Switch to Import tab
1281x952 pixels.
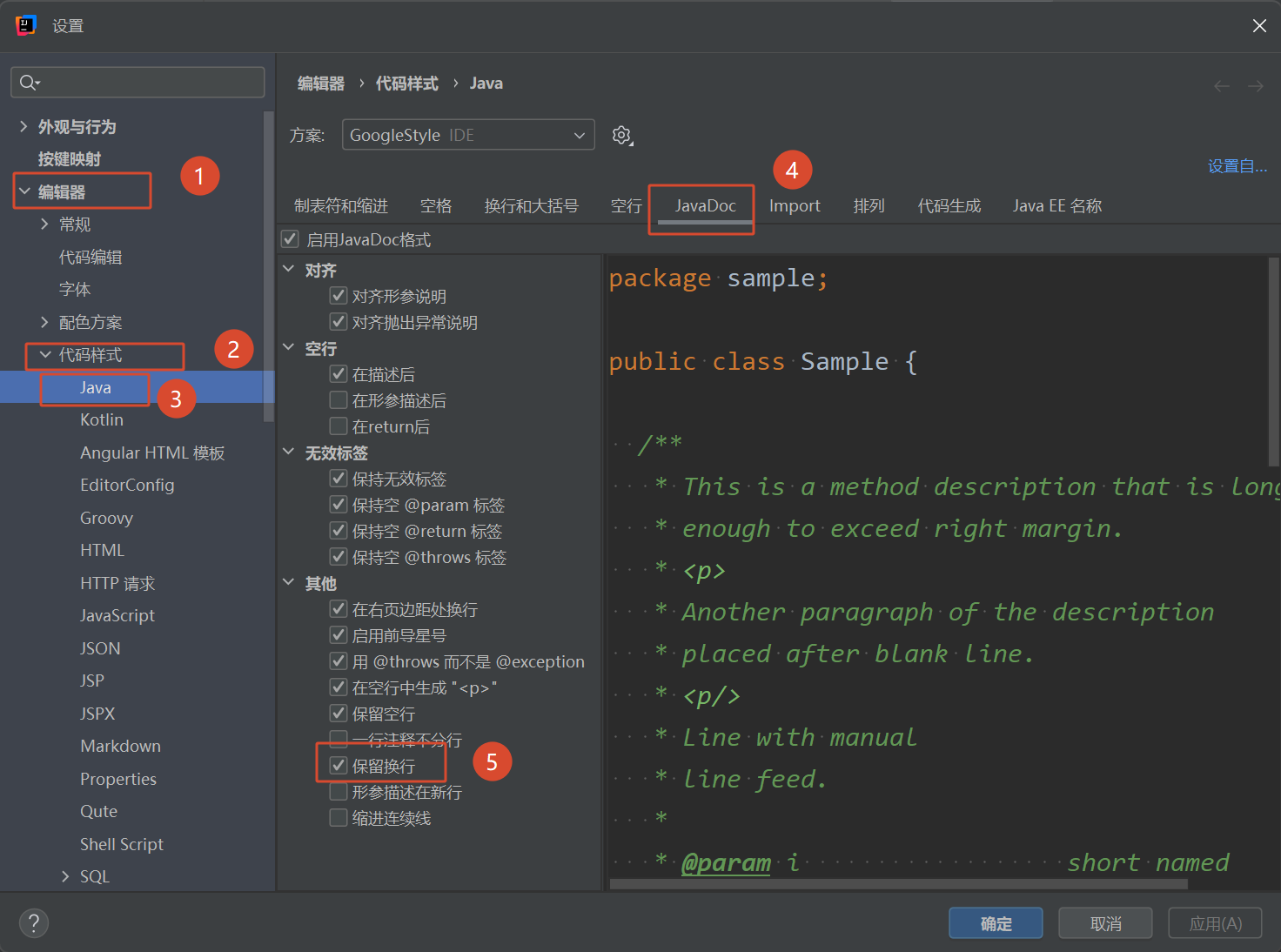pyautogui.click(x=795, y=206)
